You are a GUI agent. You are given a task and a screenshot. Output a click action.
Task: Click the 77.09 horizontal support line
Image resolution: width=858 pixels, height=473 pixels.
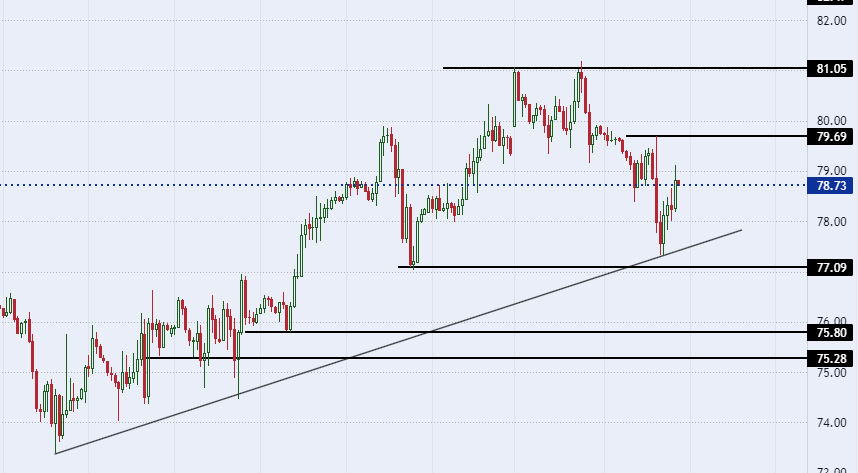[x=602, y=267]
